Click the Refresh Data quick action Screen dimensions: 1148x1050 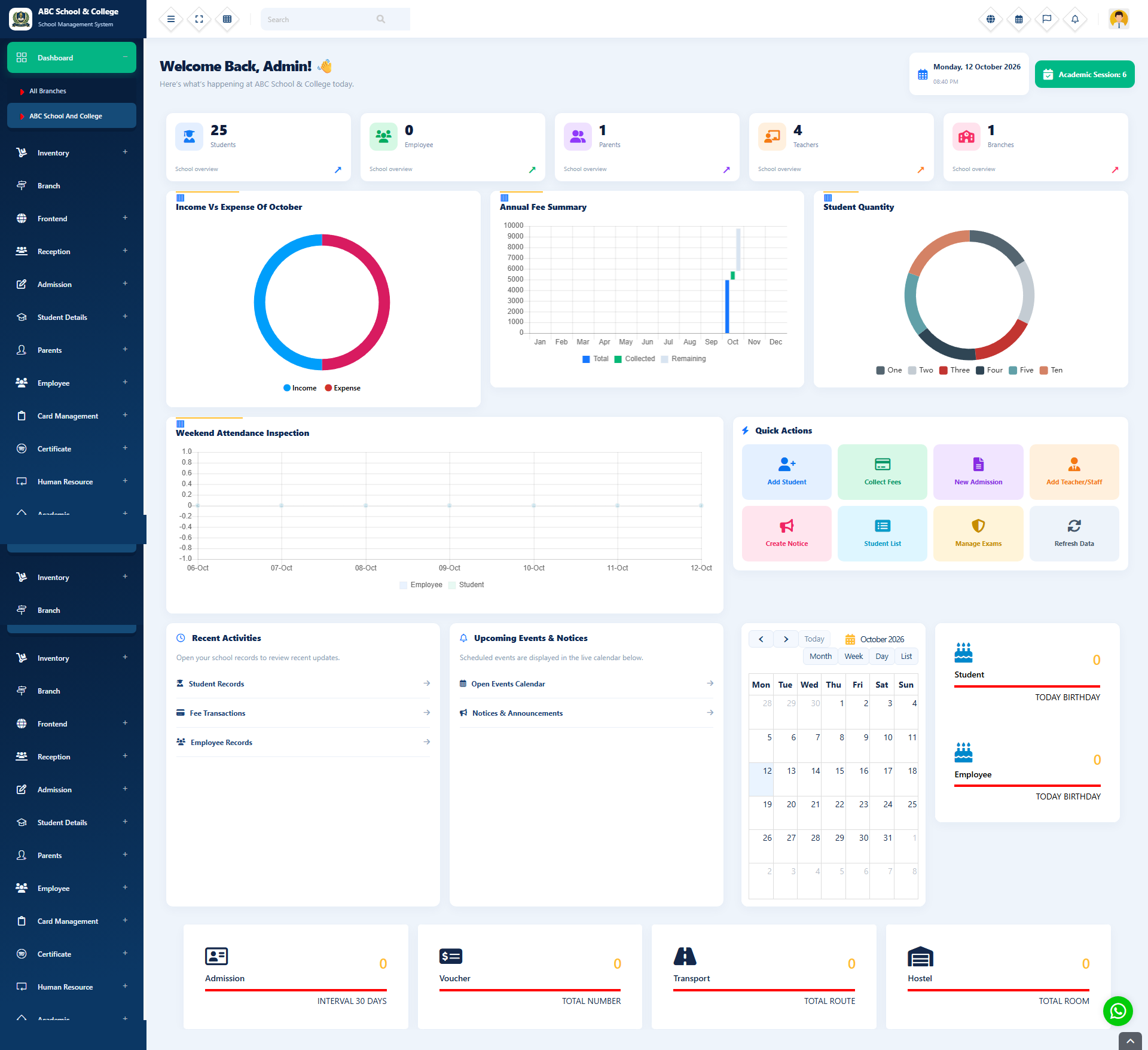(1074, 533)
